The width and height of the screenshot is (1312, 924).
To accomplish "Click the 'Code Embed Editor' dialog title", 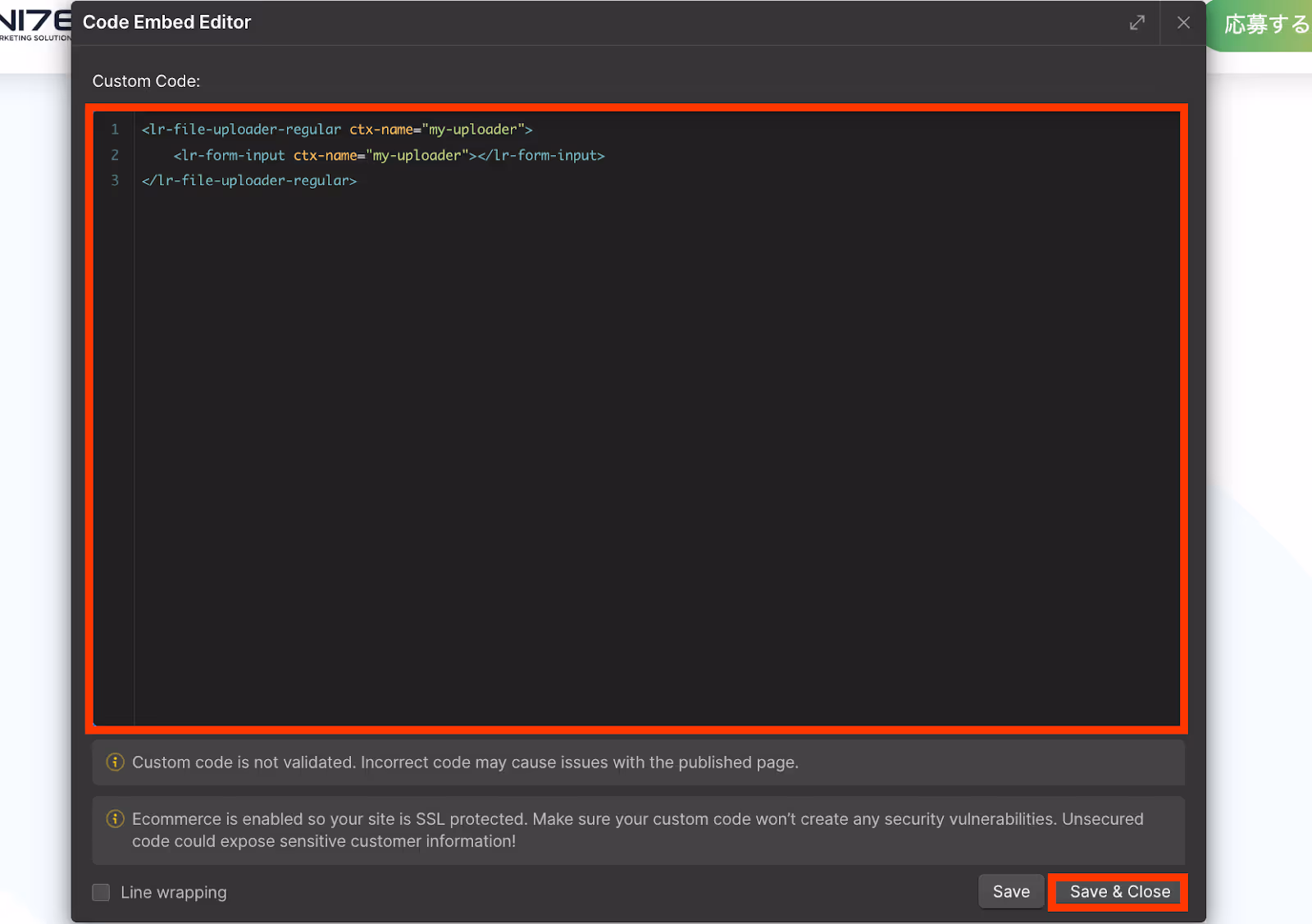I will coord(166,22).
